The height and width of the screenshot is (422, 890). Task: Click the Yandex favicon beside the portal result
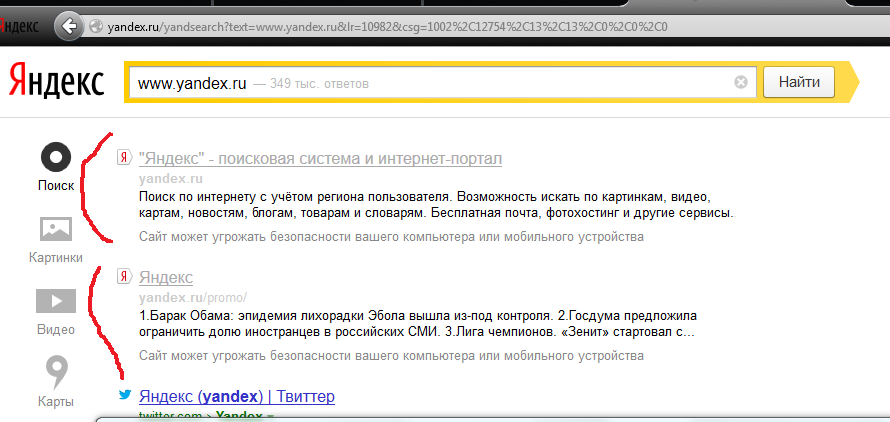(124, 158)
